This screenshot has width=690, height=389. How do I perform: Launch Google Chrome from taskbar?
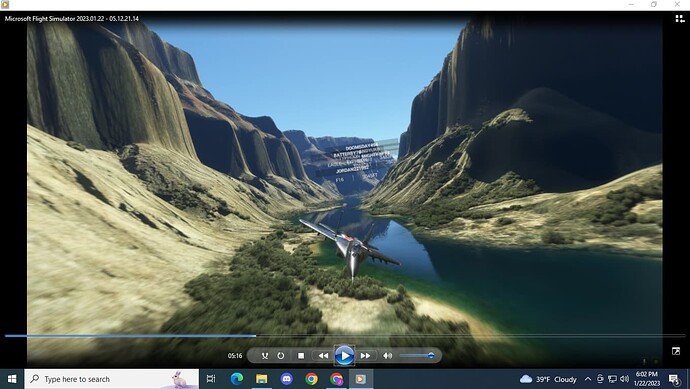312,379
